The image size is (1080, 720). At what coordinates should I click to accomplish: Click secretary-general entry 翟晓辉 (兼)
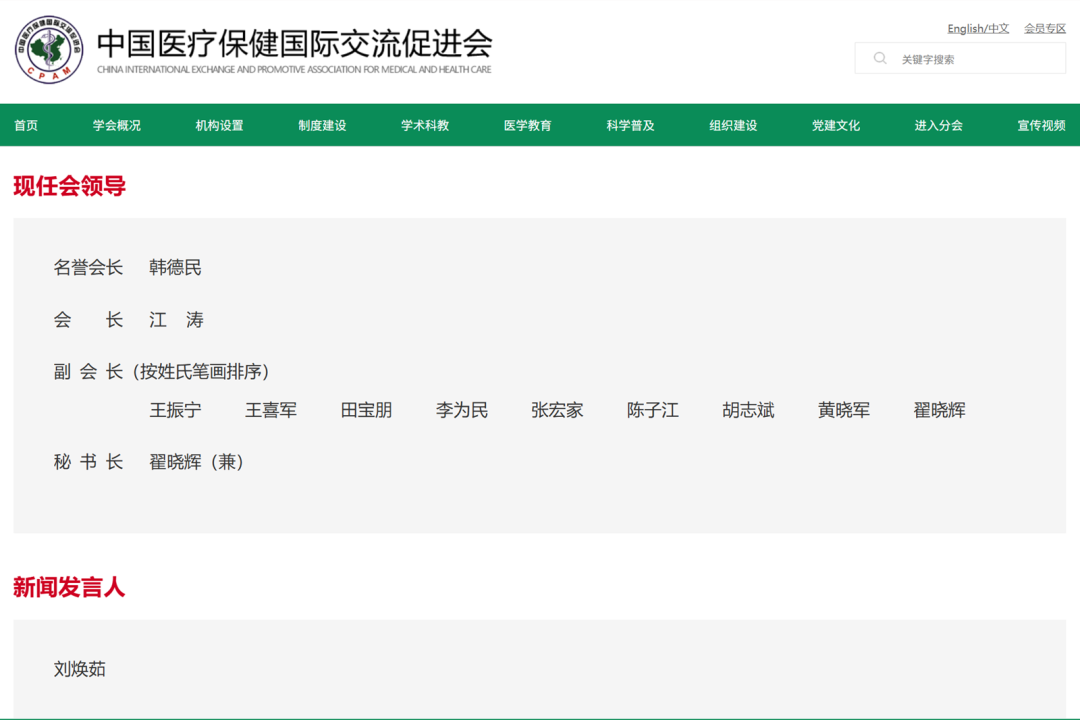196,462
